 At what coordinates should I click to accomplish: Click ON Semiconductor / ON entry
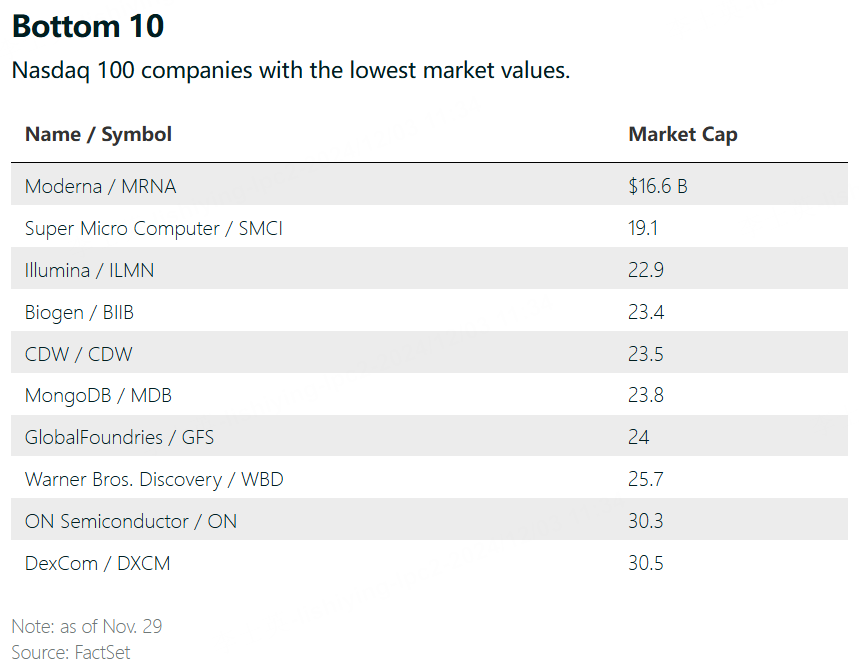(x=131, y=521)
